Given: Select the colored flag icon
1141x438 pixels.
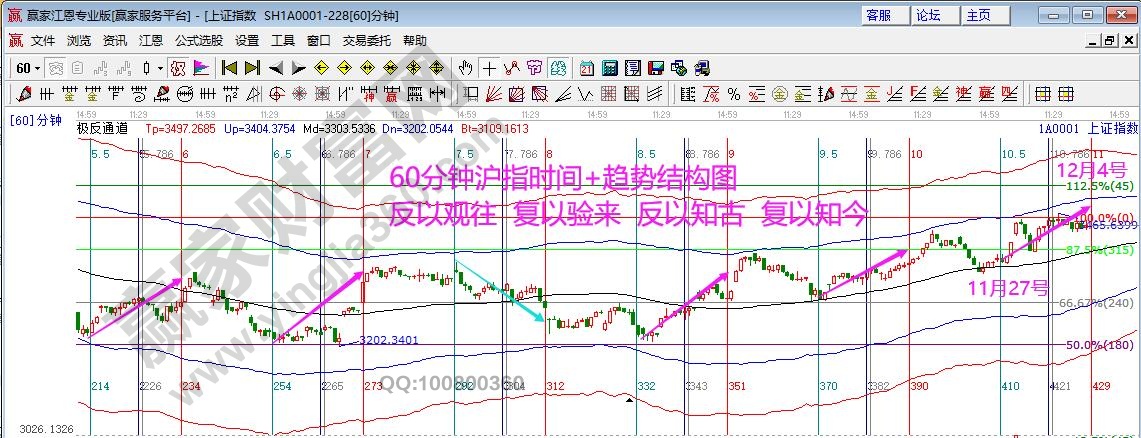Looking at the screenshot, I should click(201, 68).
